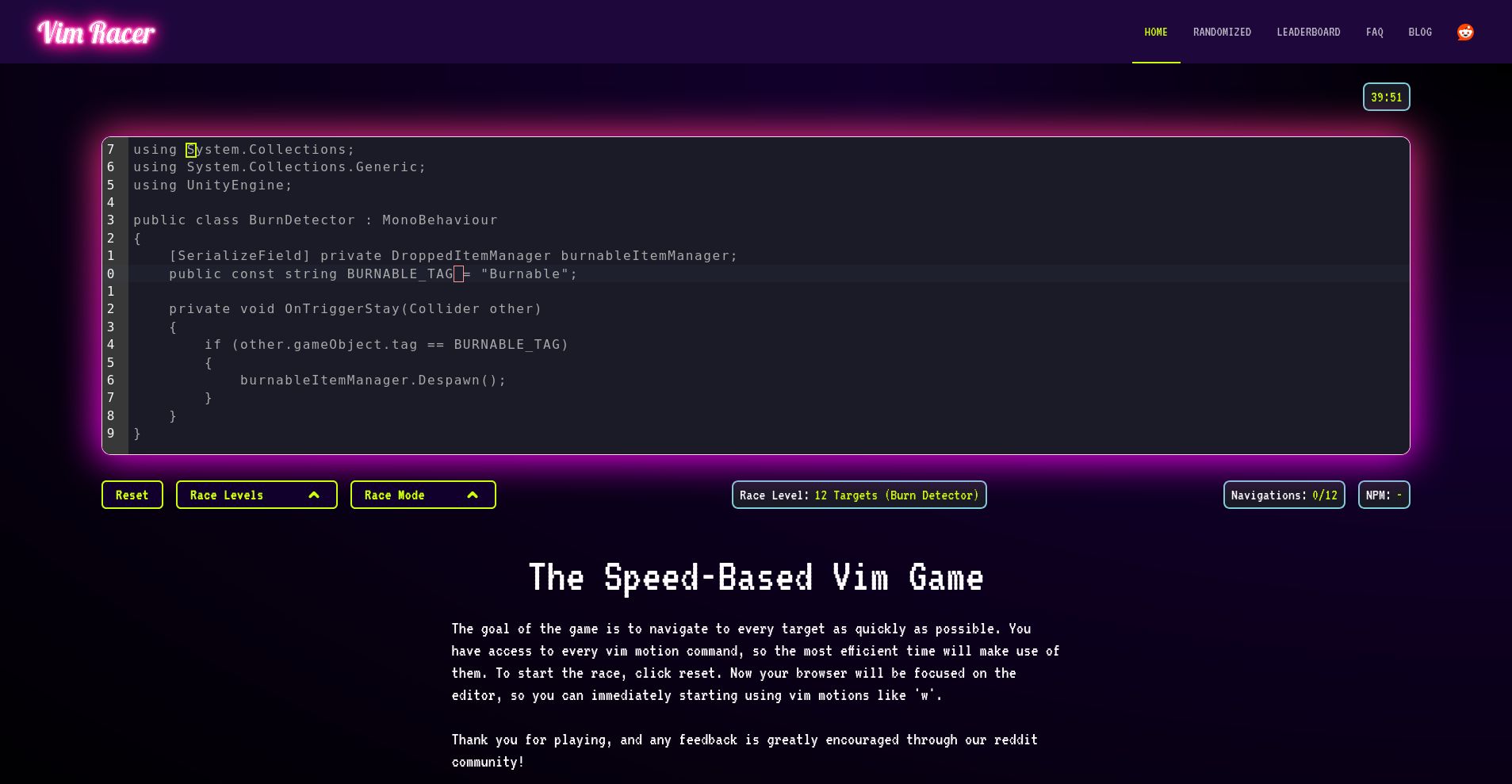Click the Navigations 0/12 counter
Screen dimensions: 1512x784
point(1284,495)
